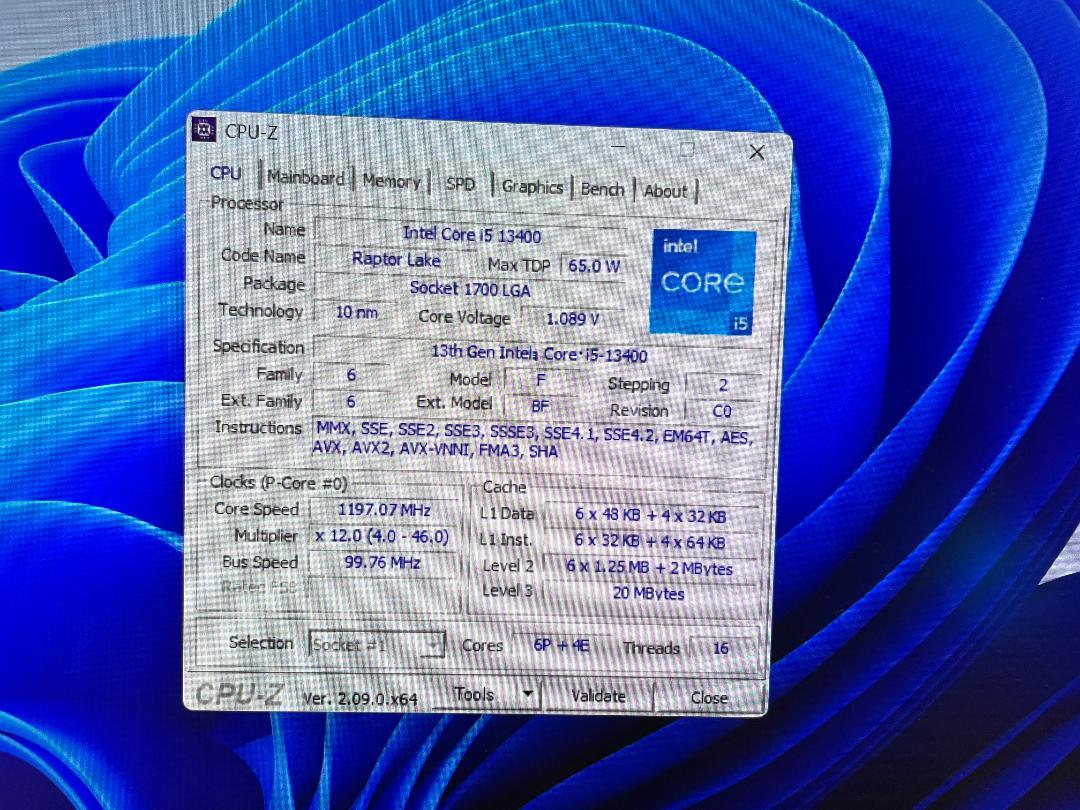1080x810 pixels.
Task: Click the Close button at bottom
Action: (709, 698)
